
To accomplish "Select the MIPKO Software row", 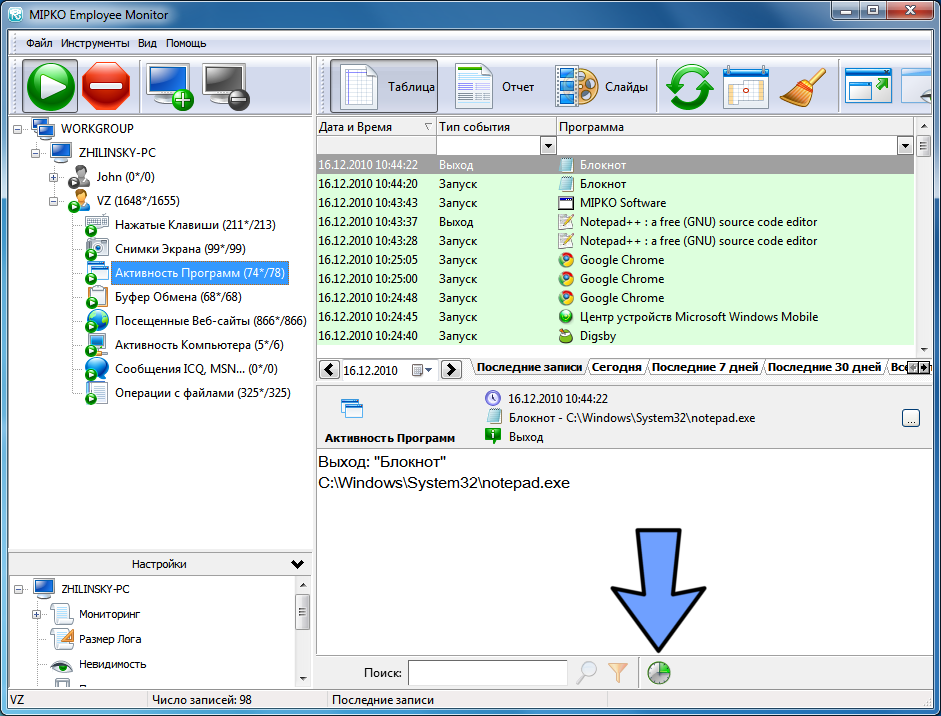I will [615, 203].
